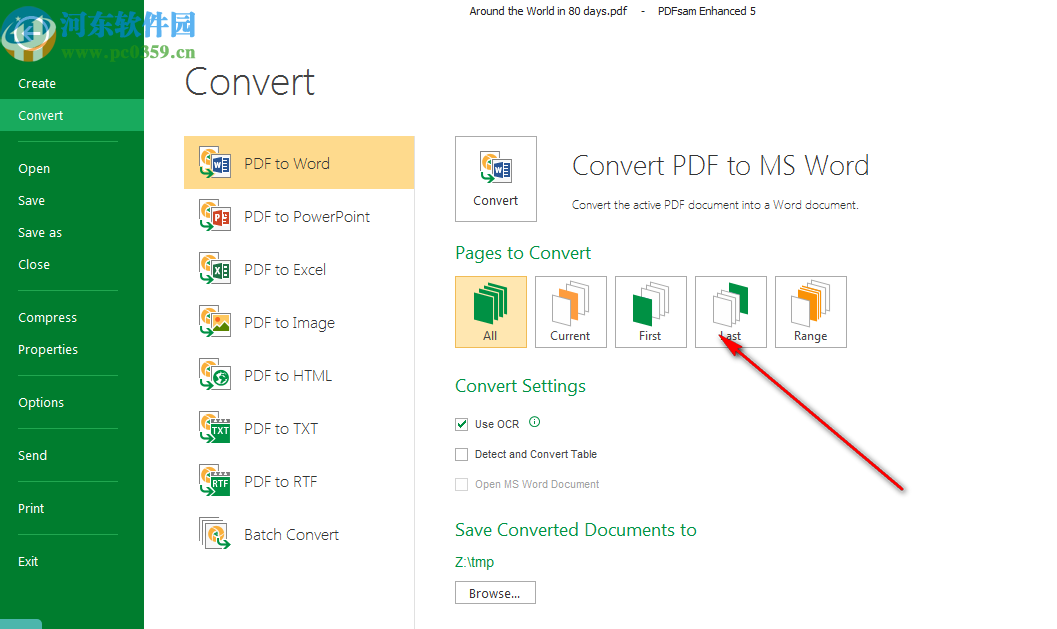
Task: Browse for a save destination folder
Action: pos(494,592)
